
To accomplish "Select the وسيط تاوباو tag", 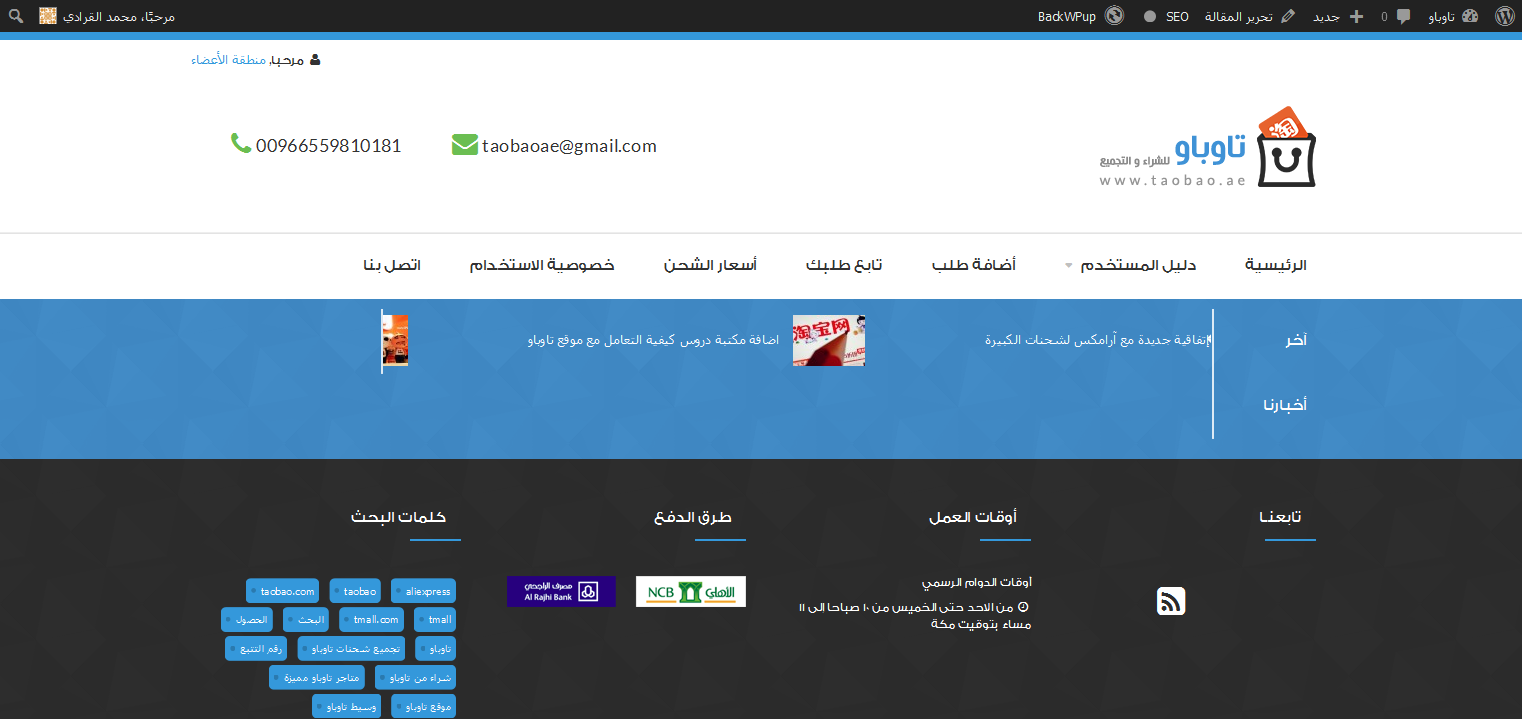I will tap(346, 706).
